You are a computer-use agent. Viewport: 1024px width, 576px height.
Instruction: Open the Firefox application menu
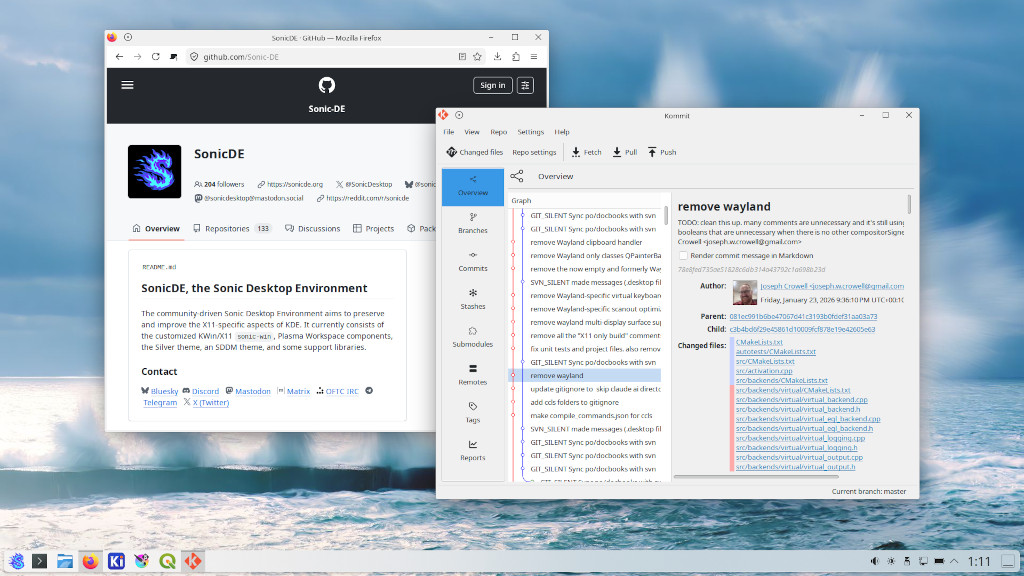pyautogui.click(x=534, y=57)
